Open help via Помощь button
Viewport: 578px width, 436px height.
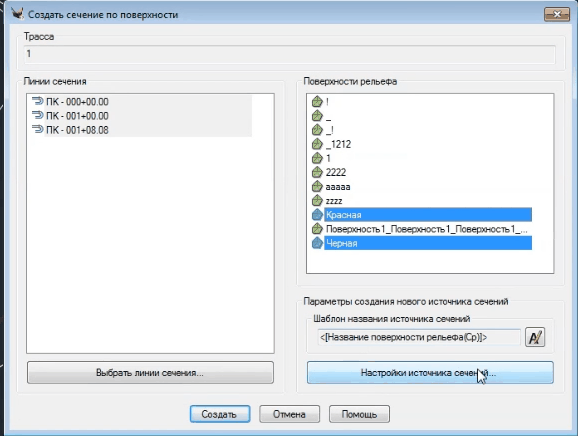click(359, 414)
